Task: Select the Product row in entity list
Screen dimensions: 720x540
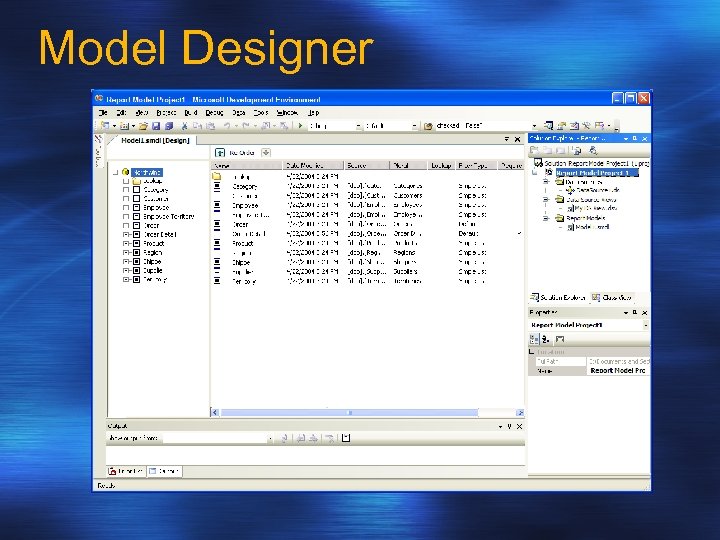Action: pyautogui.click(x=367, y=243)
